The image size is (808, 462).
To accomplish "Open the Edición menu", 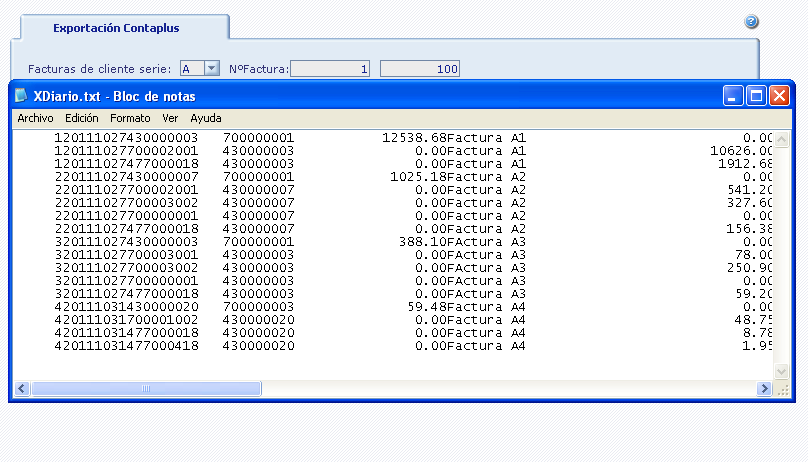I will (x=81, y=118).
